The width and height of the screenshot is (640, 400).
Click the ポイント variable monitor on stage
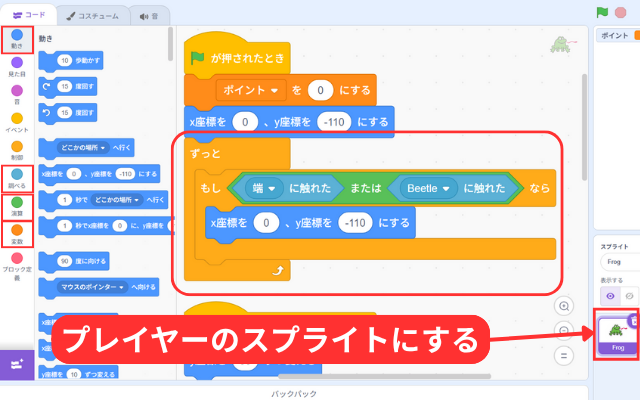[618, 36]
